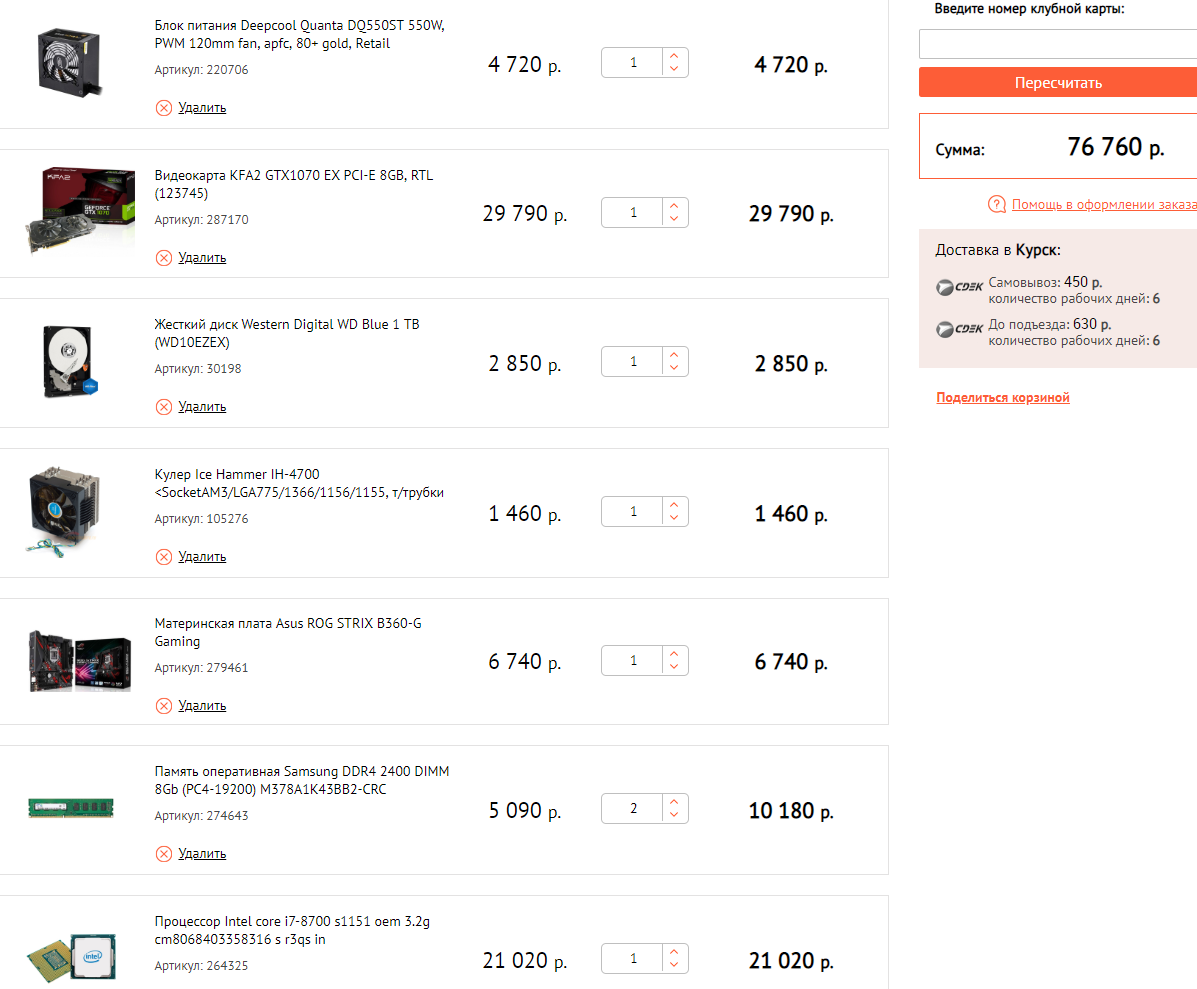Open Помощь в оформлении заказа link
Screen dimensions: 1197x989
click(x=1103, y=205)
